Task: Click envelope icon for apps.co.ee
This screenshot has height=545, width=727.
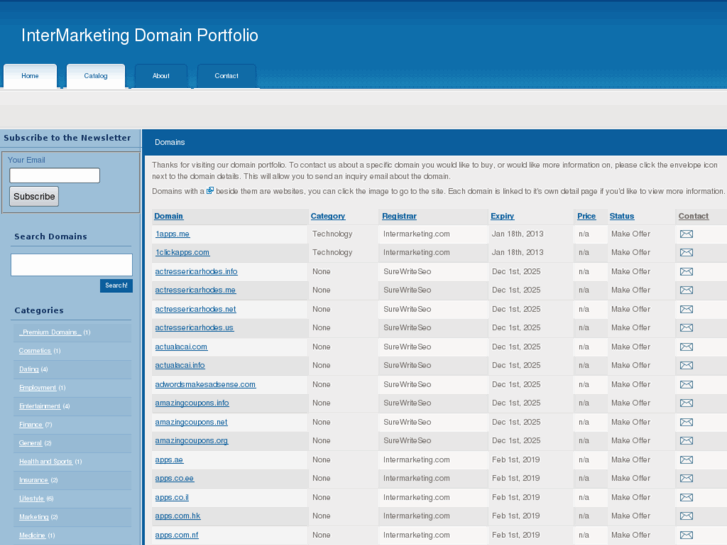Action: pos(686,478)
